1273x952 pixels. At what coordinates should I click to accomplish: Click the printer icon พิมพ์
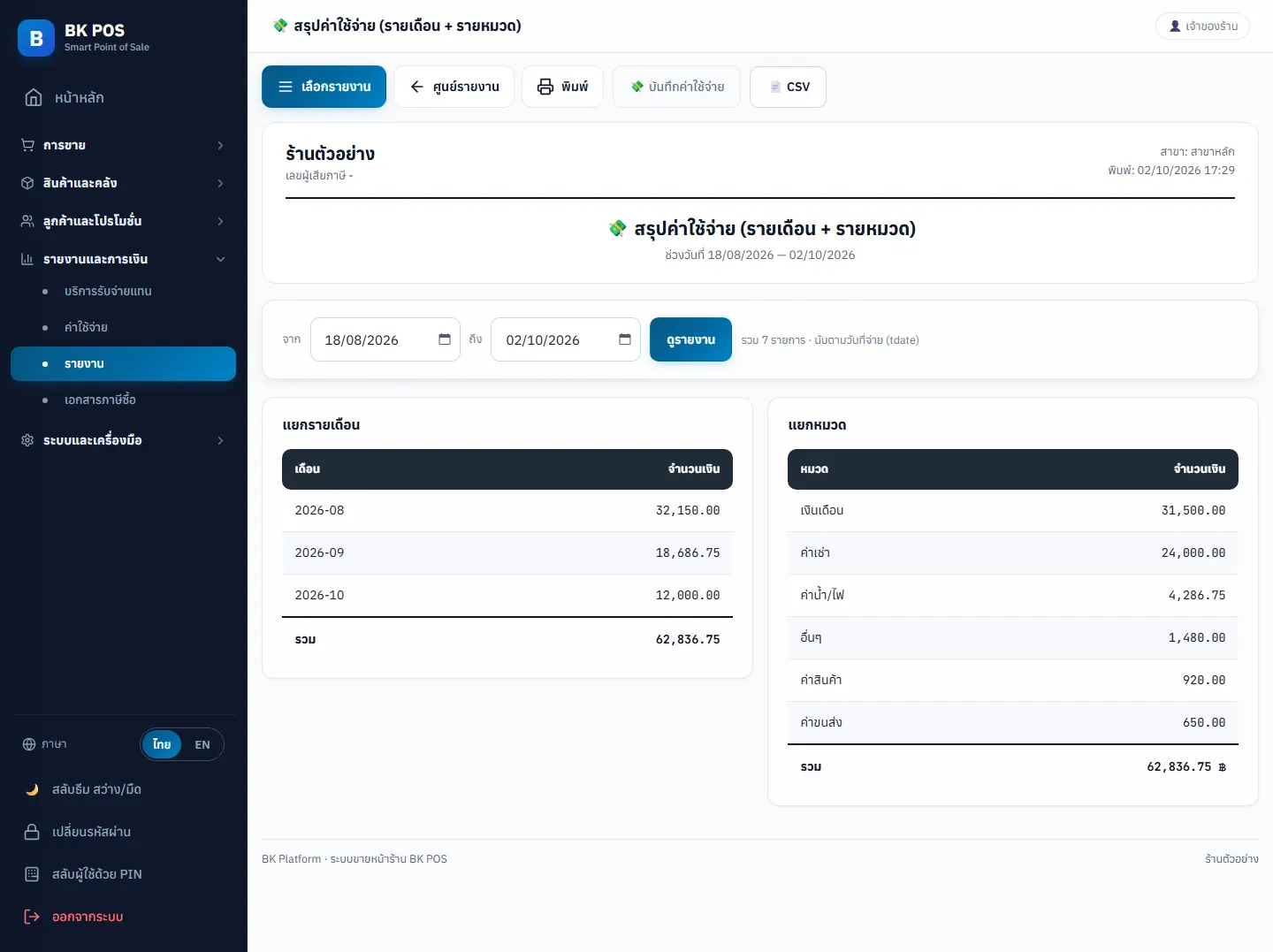(545, 87)
